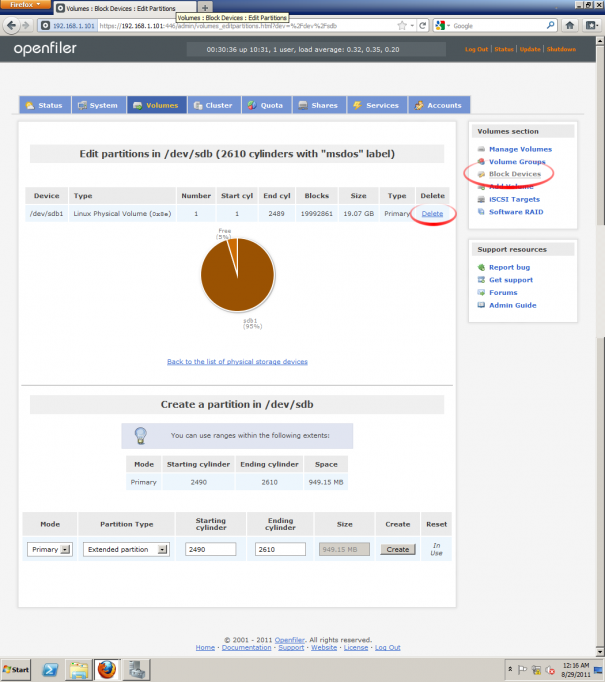Click the Create partition button
The height and width of the screenshot is (682, 605).
pos(398,549)
